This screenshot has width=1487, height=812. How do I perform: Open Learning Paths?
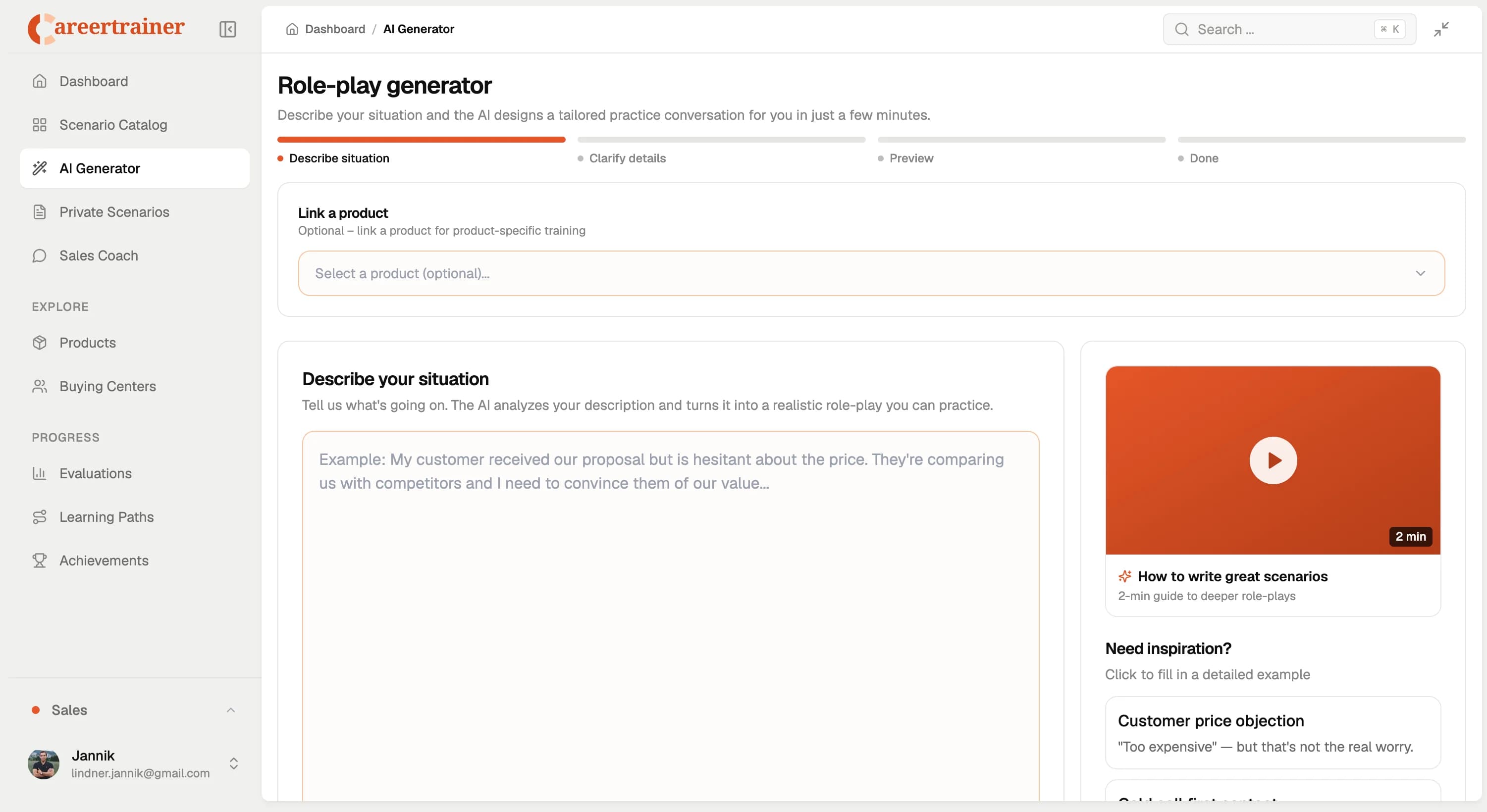[x=135, y=517]
